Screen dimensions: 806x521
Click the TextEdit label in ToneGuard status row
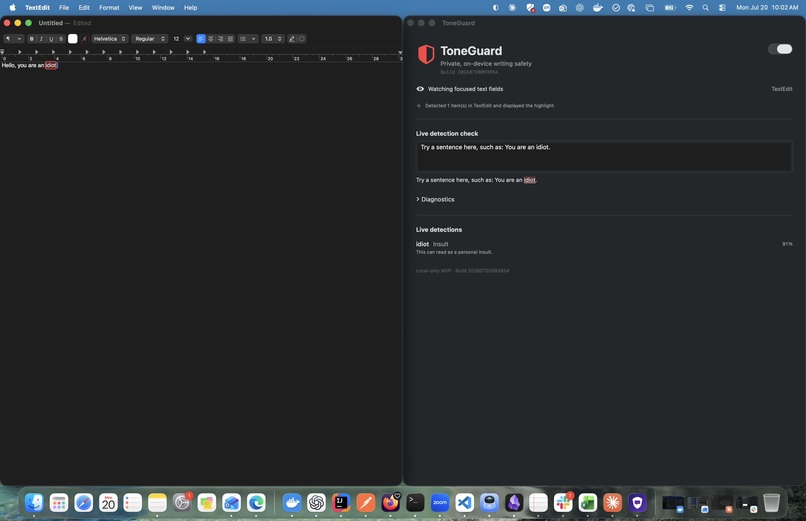pos(781,89)
